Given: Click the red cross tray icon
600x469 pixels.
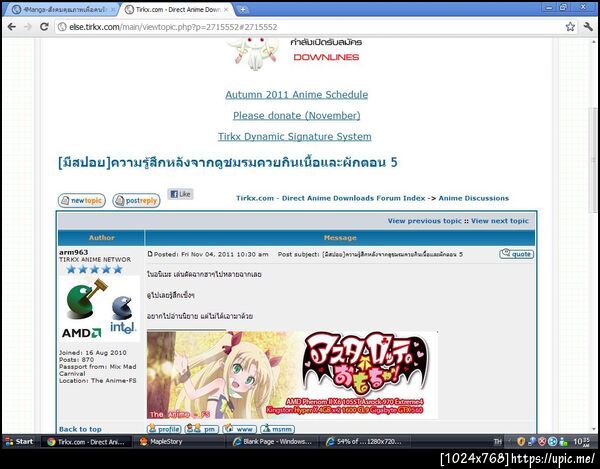Looking at the screenshot, I should coord(542,442).
